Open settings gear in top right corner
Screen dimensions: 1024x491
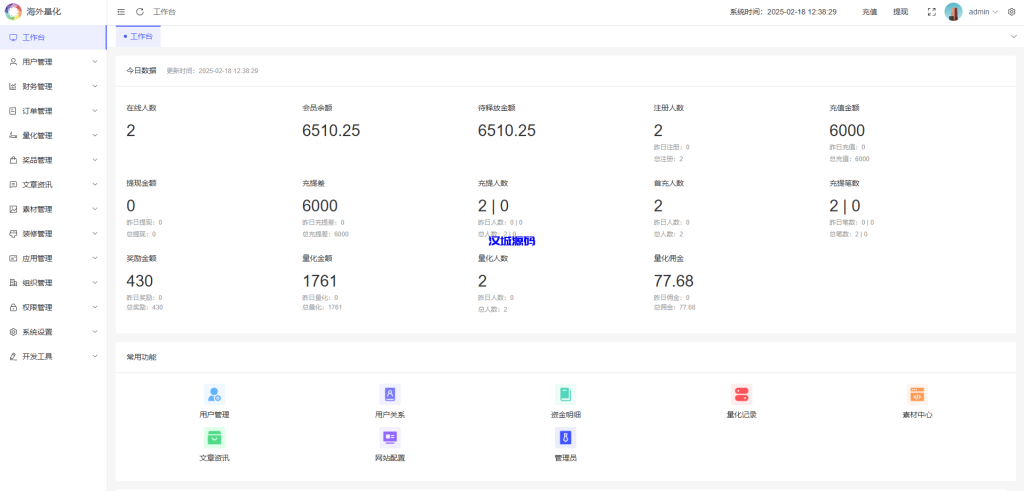click(1011, 12)
